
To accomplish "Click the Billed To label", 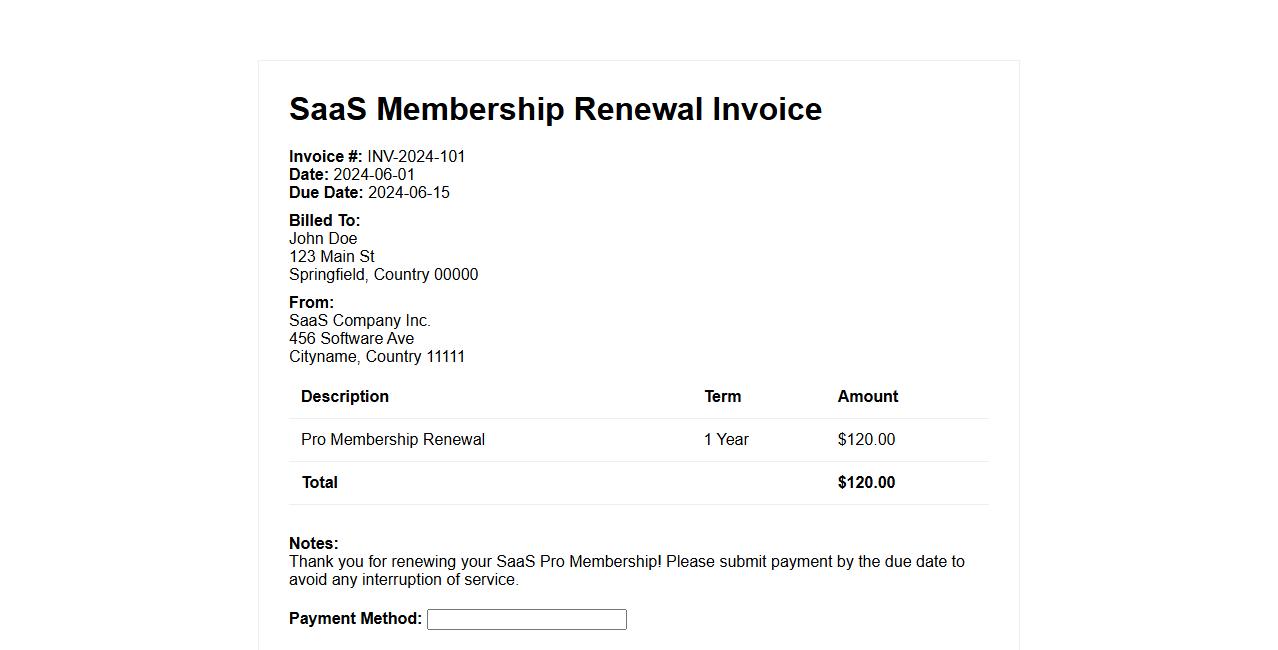I will pyautogui.click(x=324, y=220).
